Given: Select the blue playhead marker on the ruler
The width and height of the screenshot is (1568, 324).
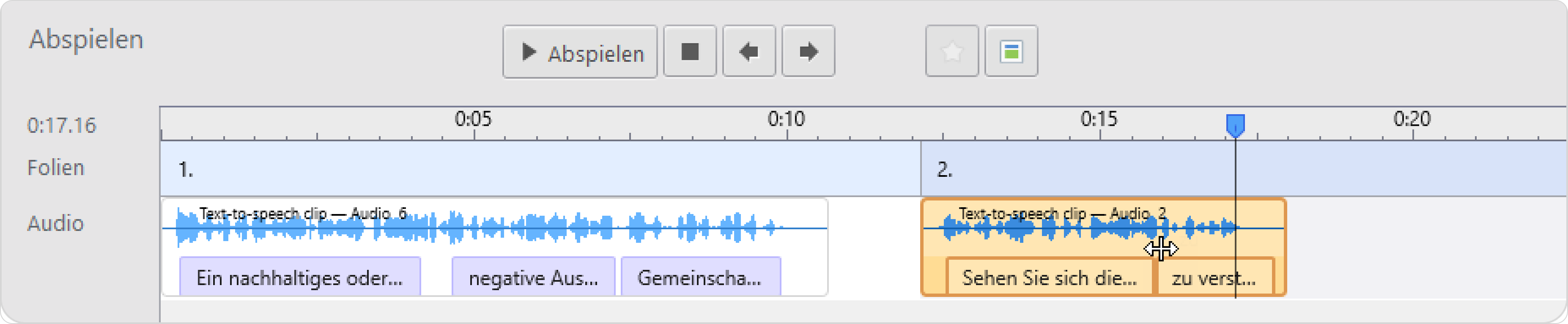Looking at the screenshot, I should click(1235, 126).
